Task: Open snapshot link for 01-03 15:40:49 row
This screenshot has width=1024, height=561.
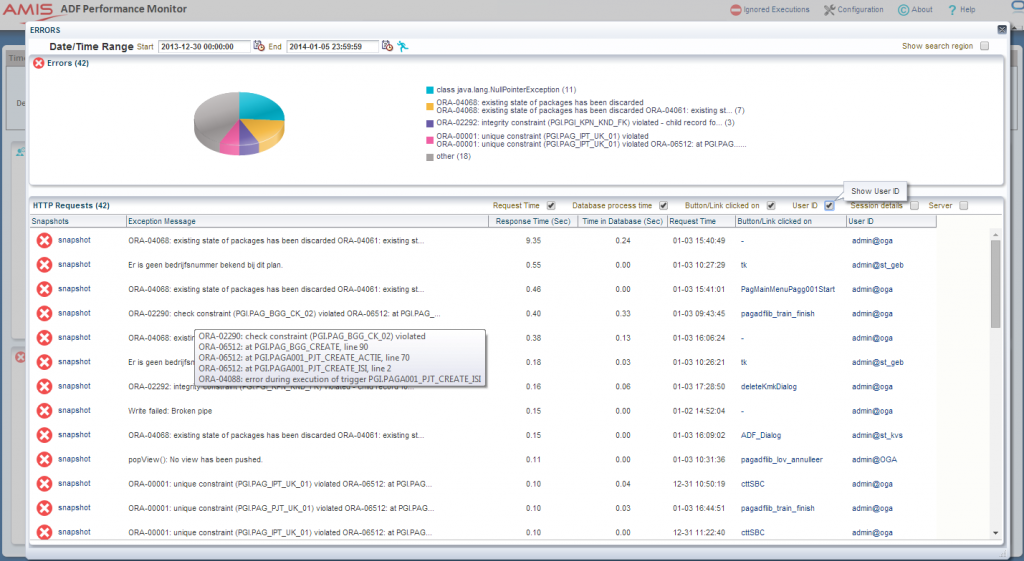Action: click(x=74, y=240)
